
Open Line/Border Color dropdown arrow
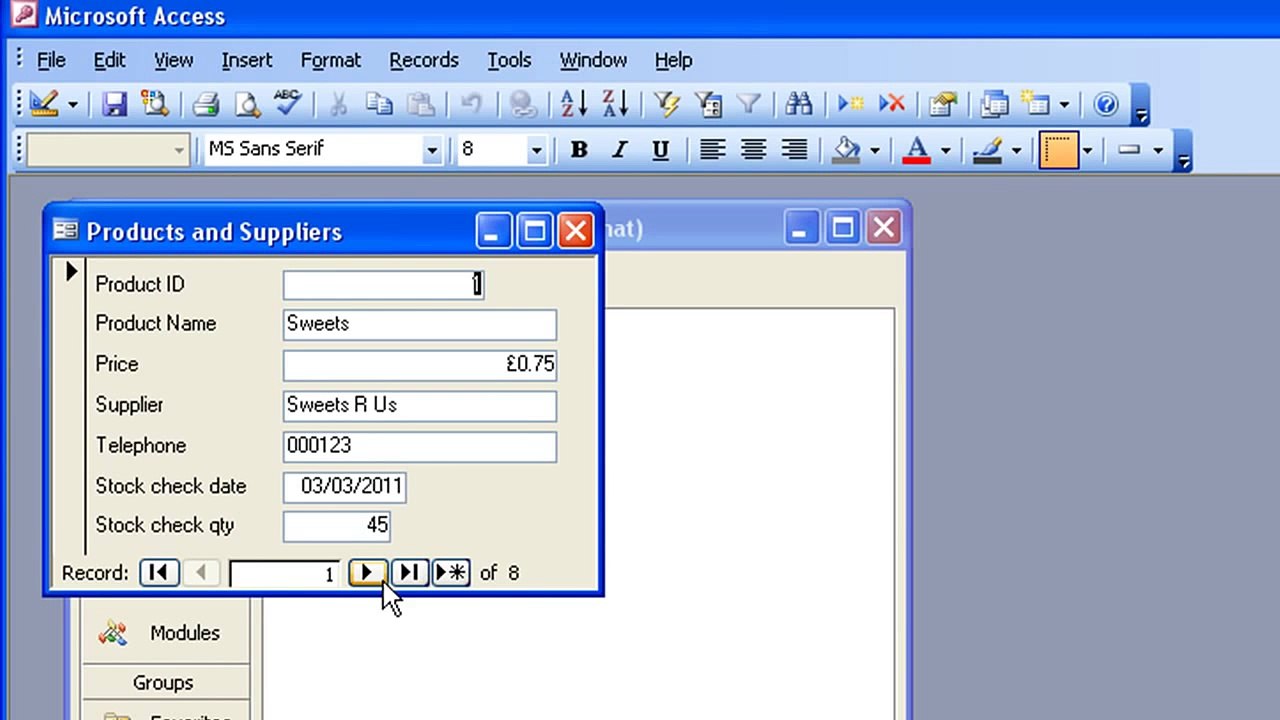coord(1016,150)
